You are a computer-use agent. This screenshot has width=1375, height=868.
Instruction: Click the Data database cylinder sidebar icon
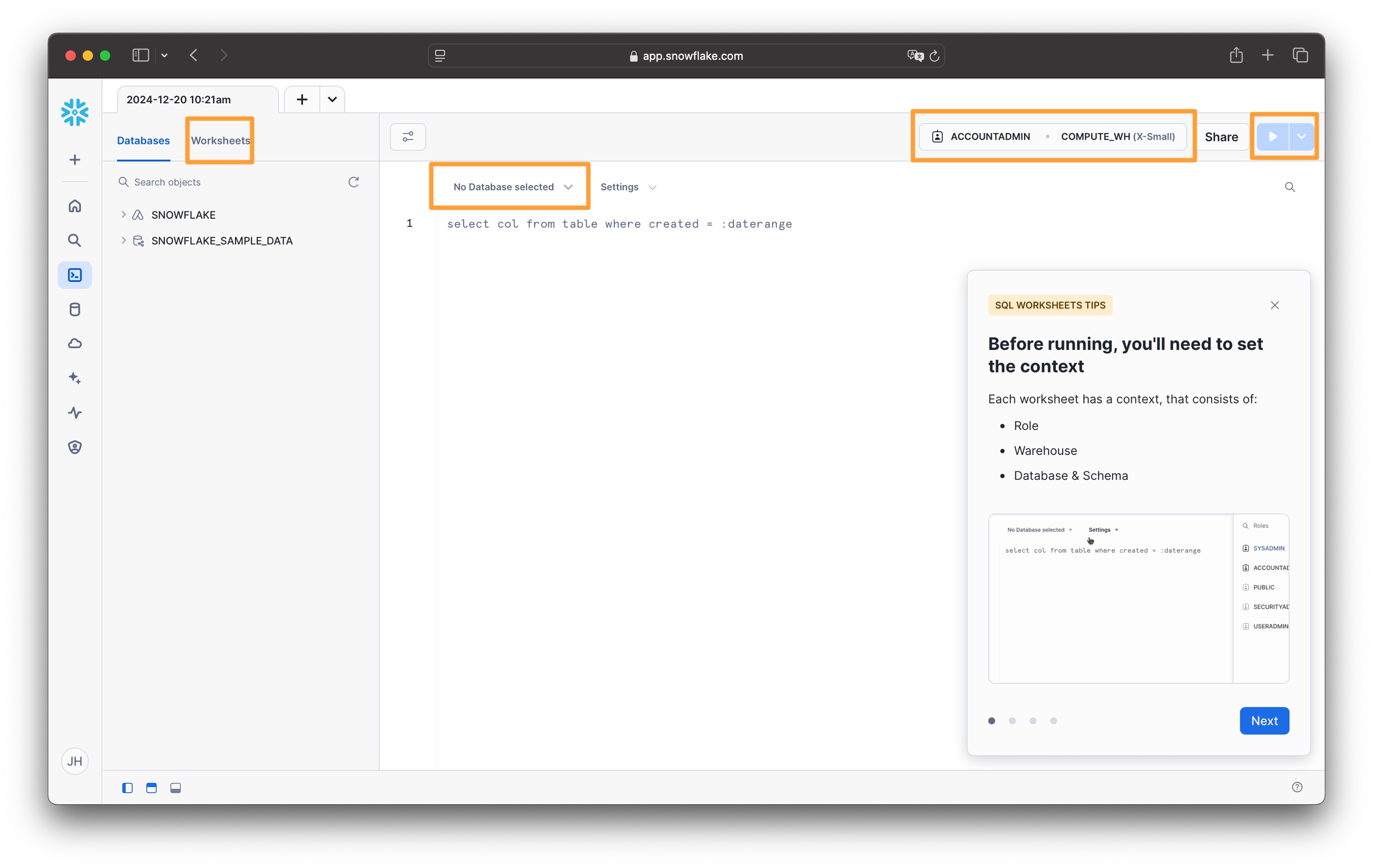click(x=75, y=309)
